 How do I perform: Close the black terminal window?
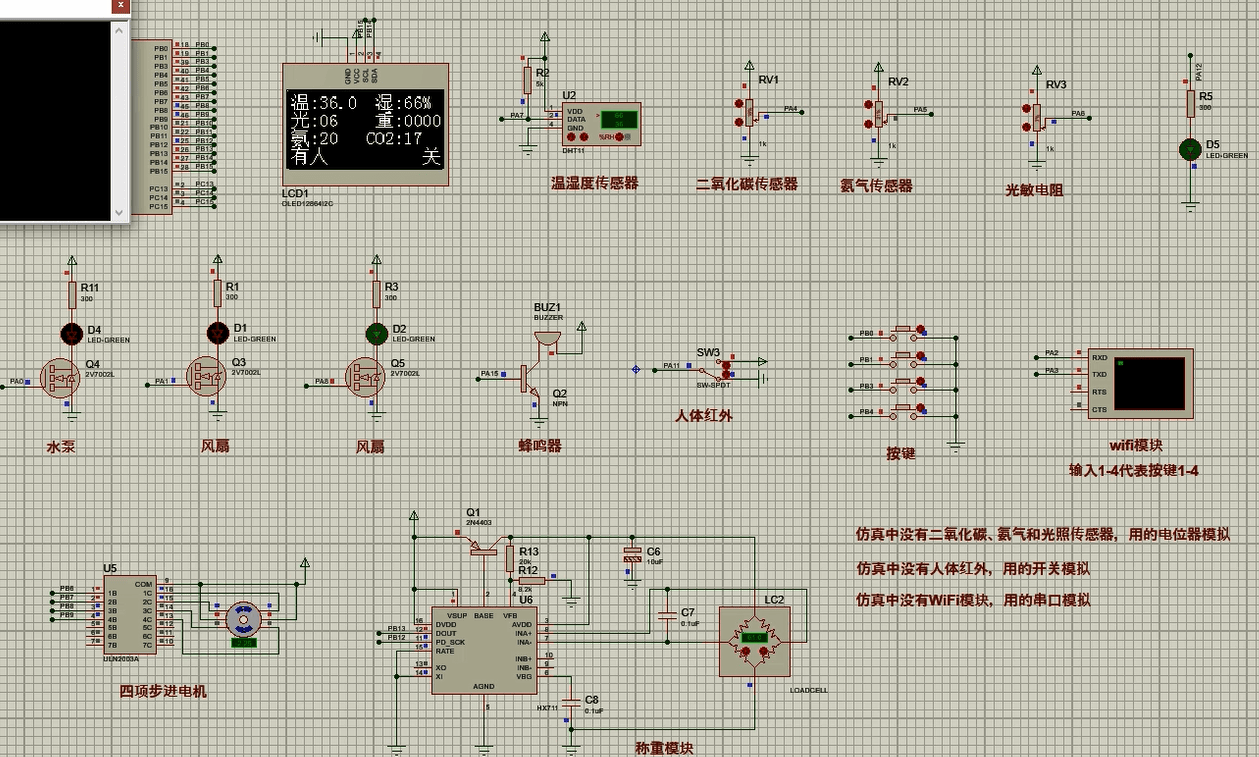pyautogui.click(x=119, y=5)
